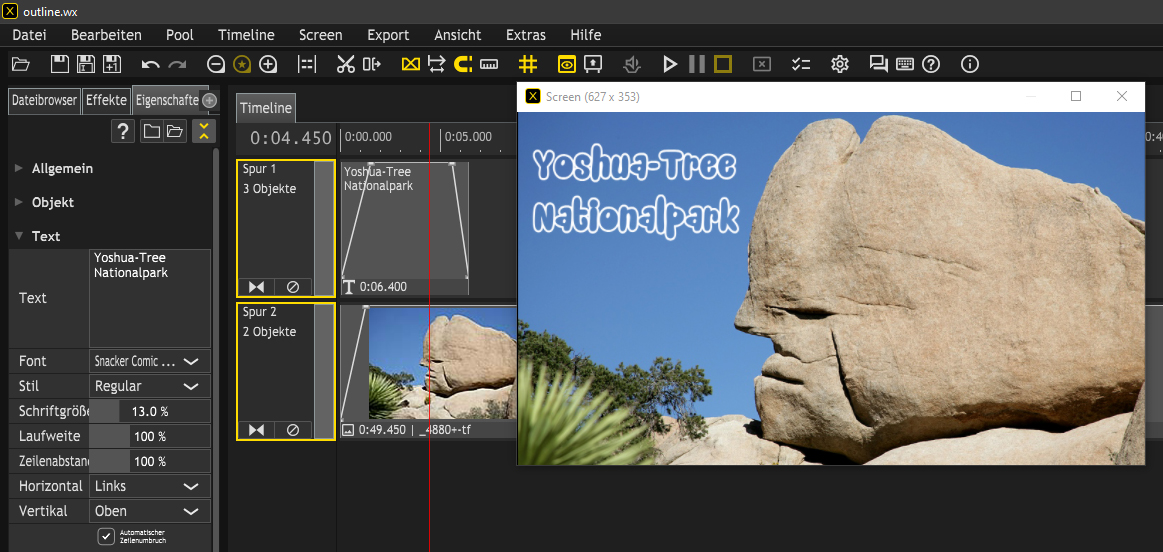This screenshot has height=552, width=1163.
Task: Open the keyboard shortcuts icon
Action: tap(905, 65)
